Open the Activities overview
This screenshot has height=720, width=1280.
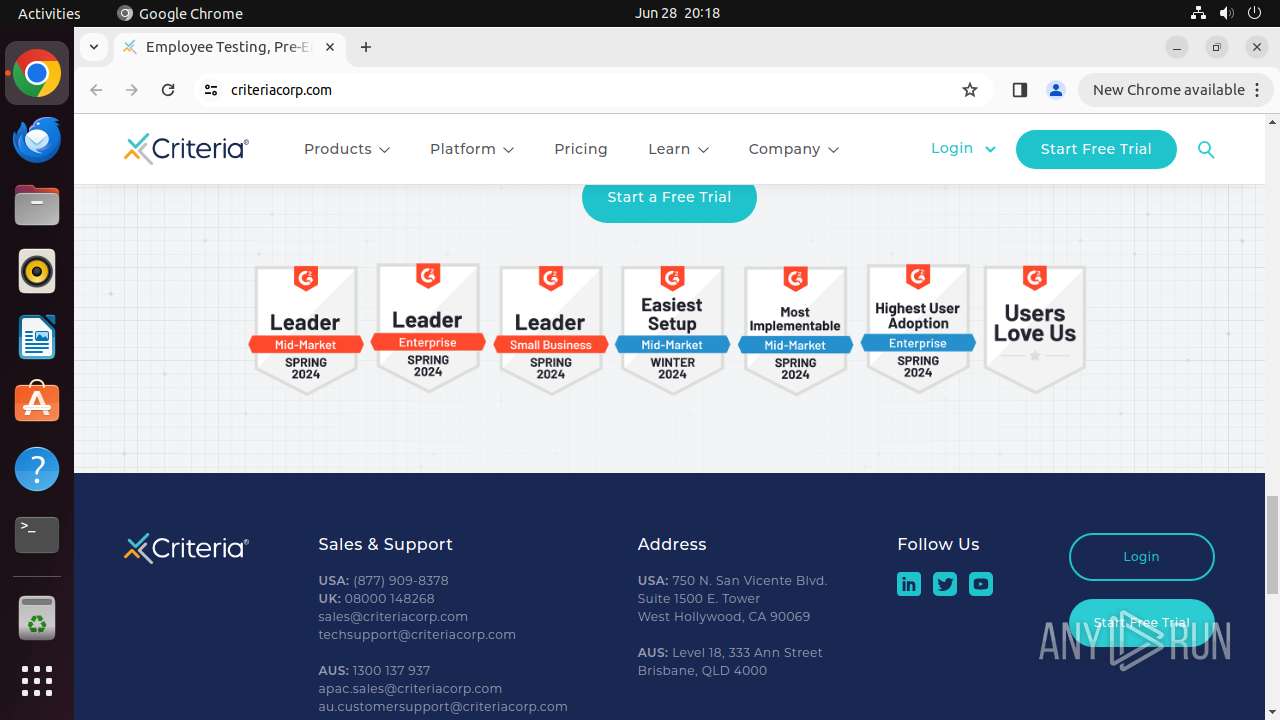click(x=49, y=13)
